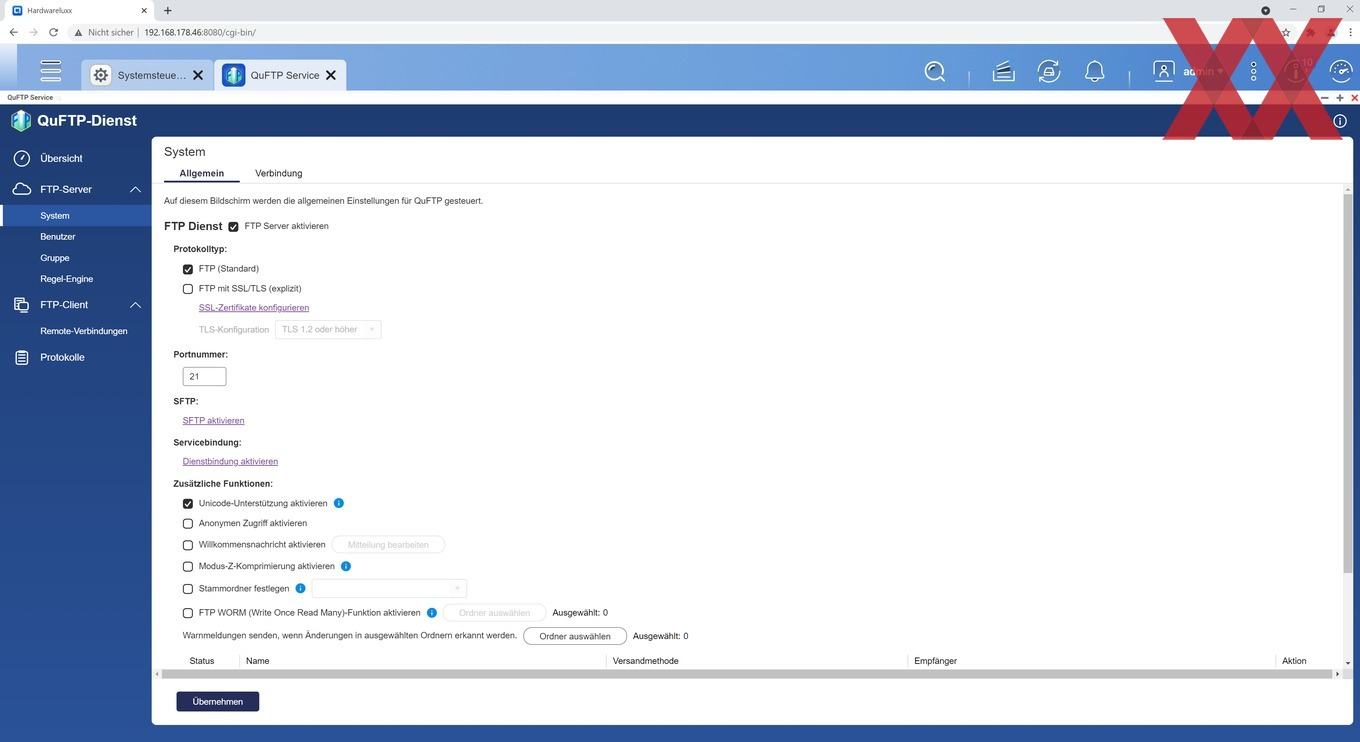Switch to the Verbindung tab
1360x742 pixels.
(279, 173)
